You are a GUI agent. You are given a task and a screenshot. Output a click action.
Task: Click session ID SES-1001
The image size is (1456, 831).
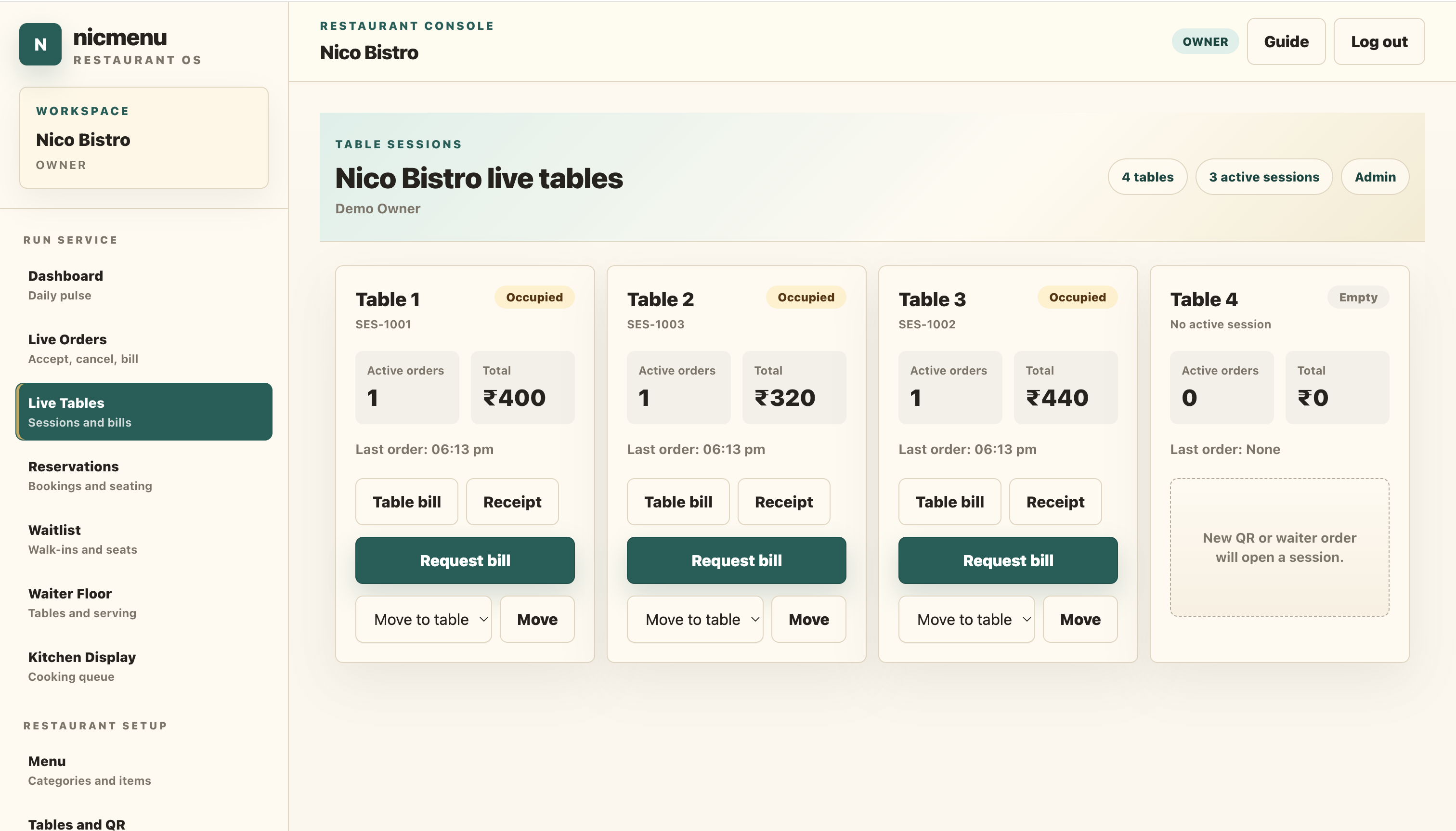pyautogui.click(x=383, y=324)
